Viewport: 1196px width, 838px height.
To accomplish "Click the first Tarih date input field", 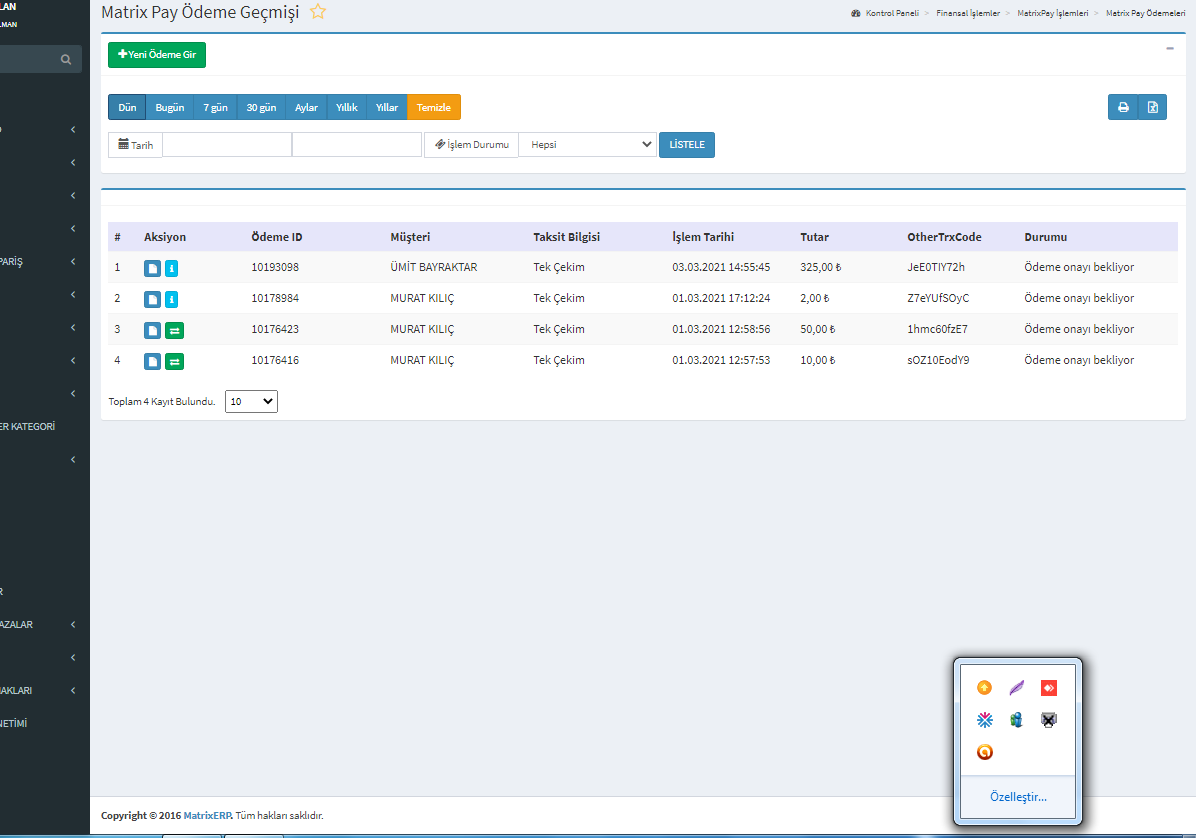I will pos(227,145).
